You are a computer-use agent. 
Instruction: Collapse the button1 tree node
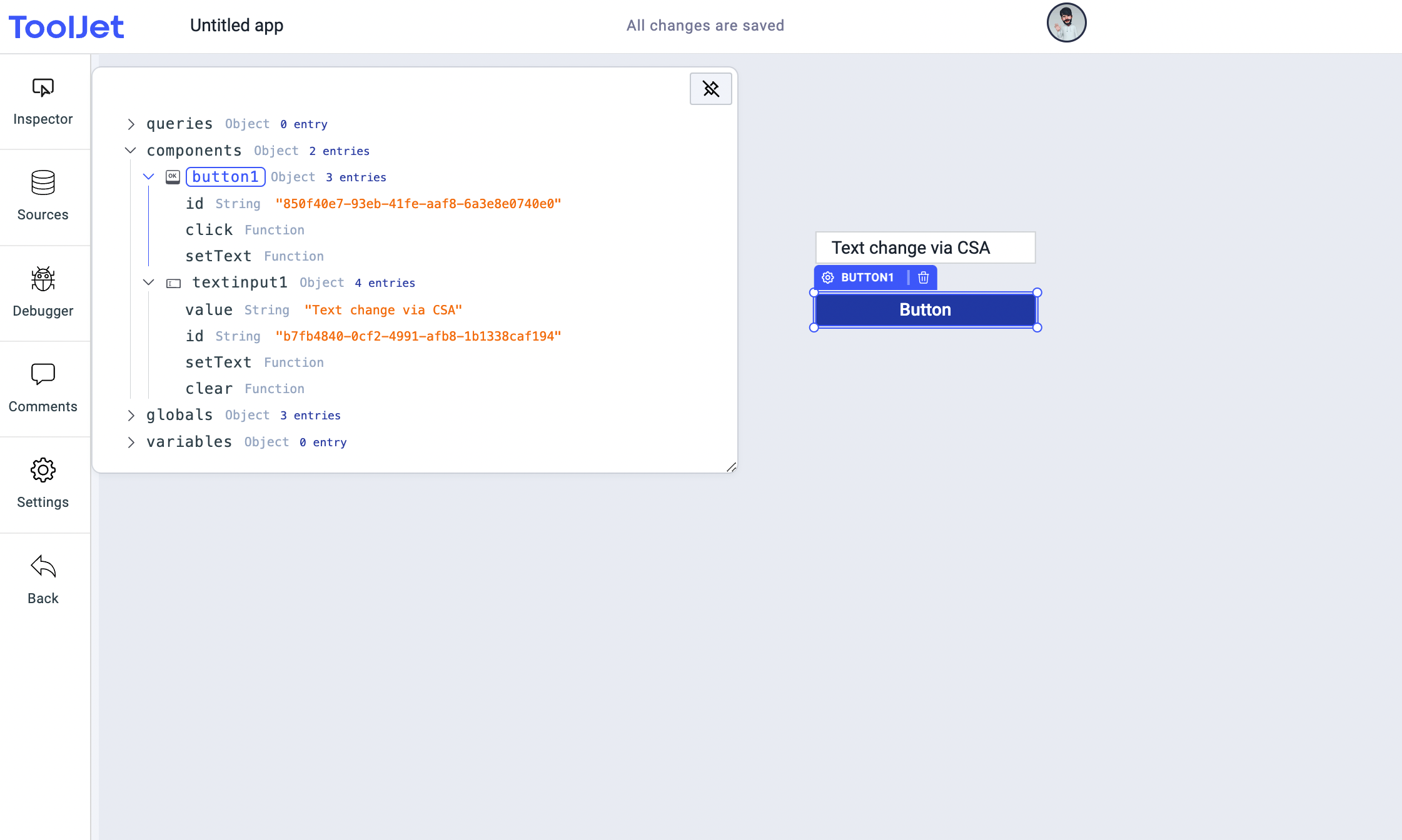[149, 177]
